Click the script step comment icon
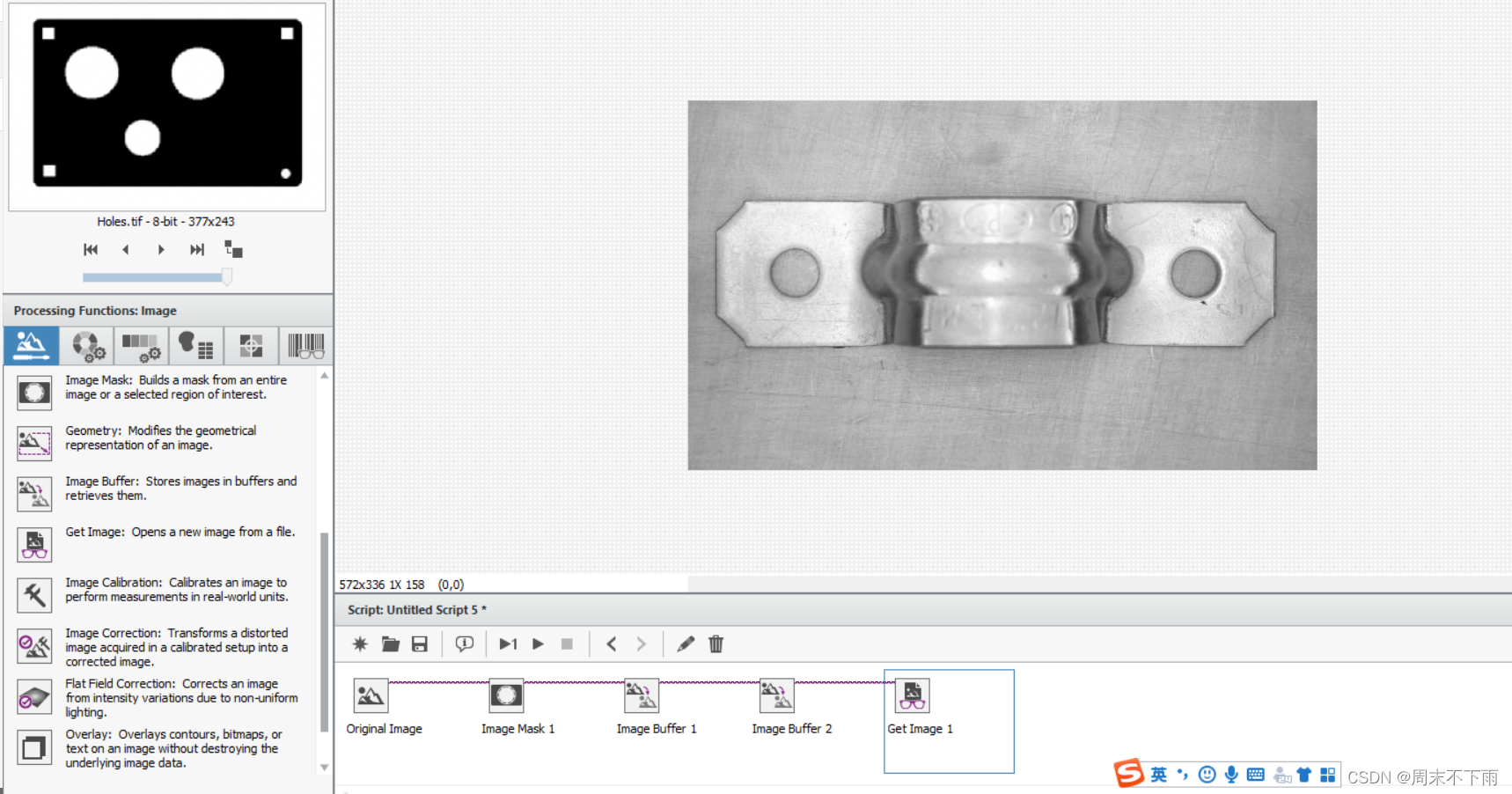The image size is (1512, 794). pyautogui.click(x=465, y=644)
